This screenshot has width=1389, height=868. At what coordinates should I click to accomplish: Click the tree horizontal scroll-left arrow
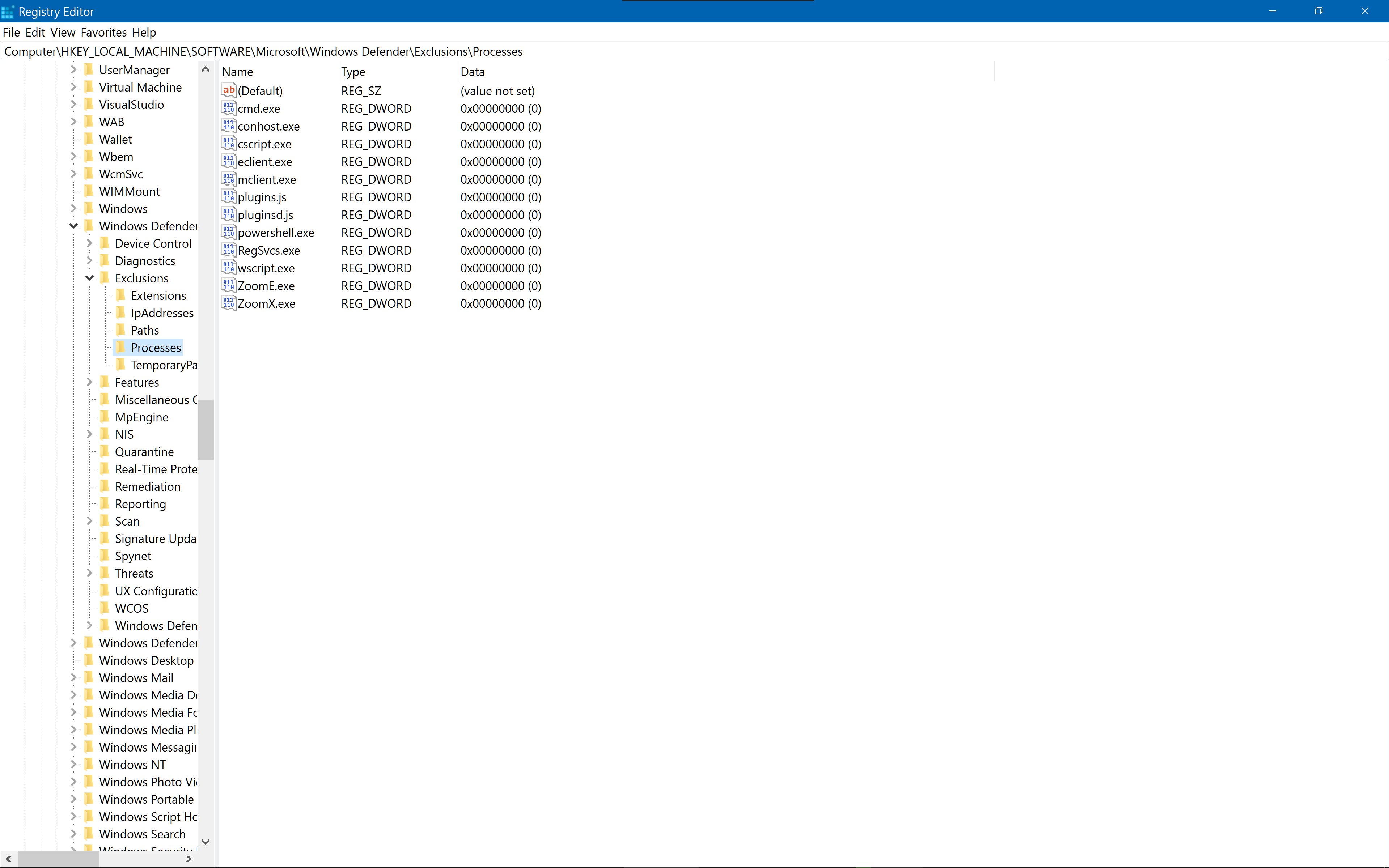(x=9, y=859)
